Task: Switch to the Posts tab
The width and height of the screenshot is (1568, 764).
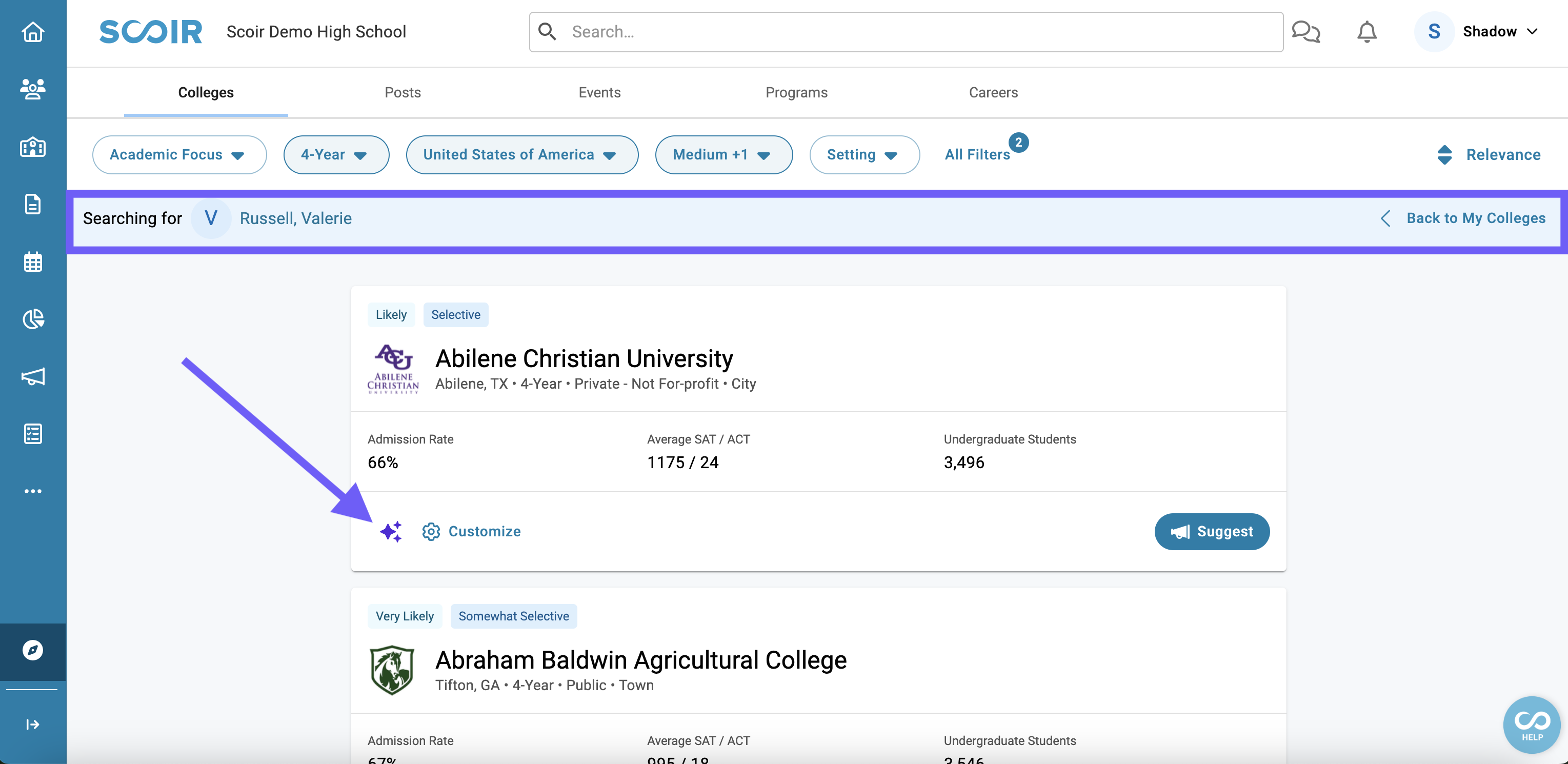Action: tap(403, 92)
